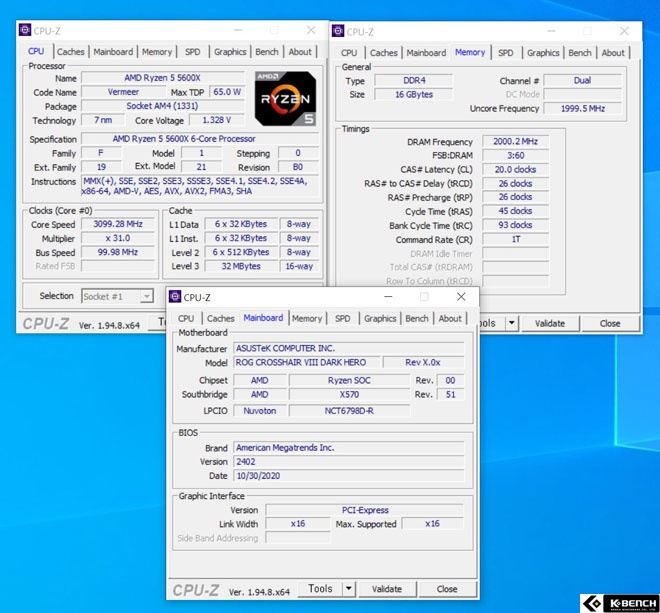Select the Mainboard tab in the front window
The height and width of the screenshot is (613, 660).
point(263,318)
